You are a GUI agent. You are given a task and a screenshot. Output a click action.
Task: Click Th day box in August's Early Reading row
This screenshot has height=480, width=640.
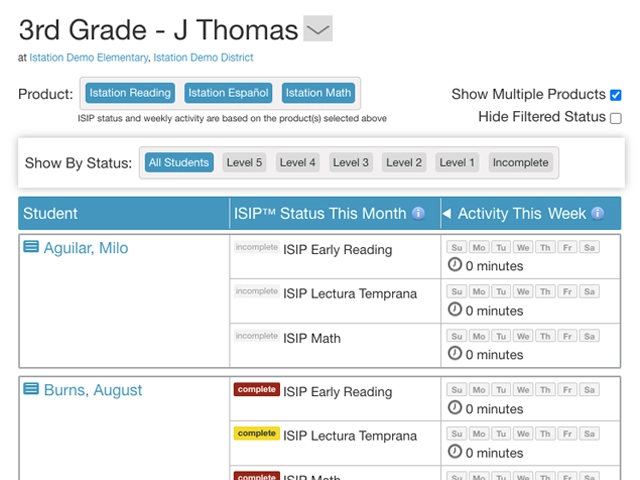[545, 390]
